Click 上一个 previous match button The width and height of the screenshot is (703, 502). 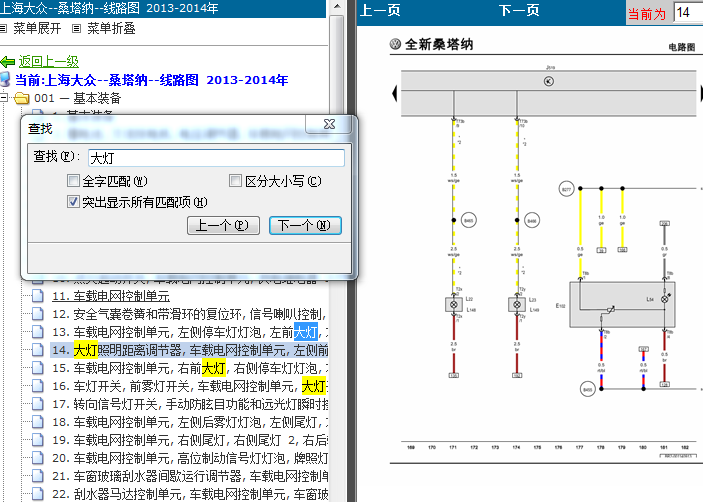(x=223, y=225)
